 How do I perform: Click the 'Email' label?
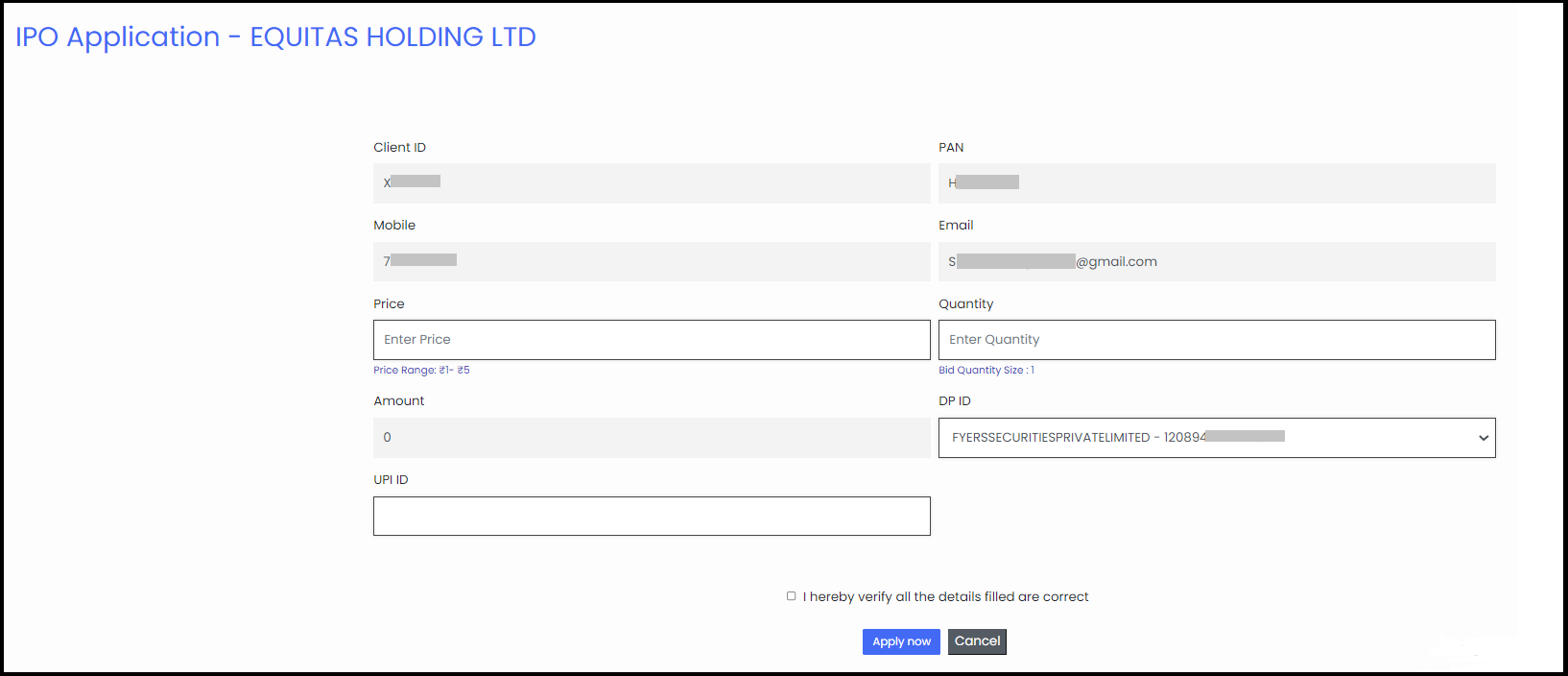coord(956,225)
